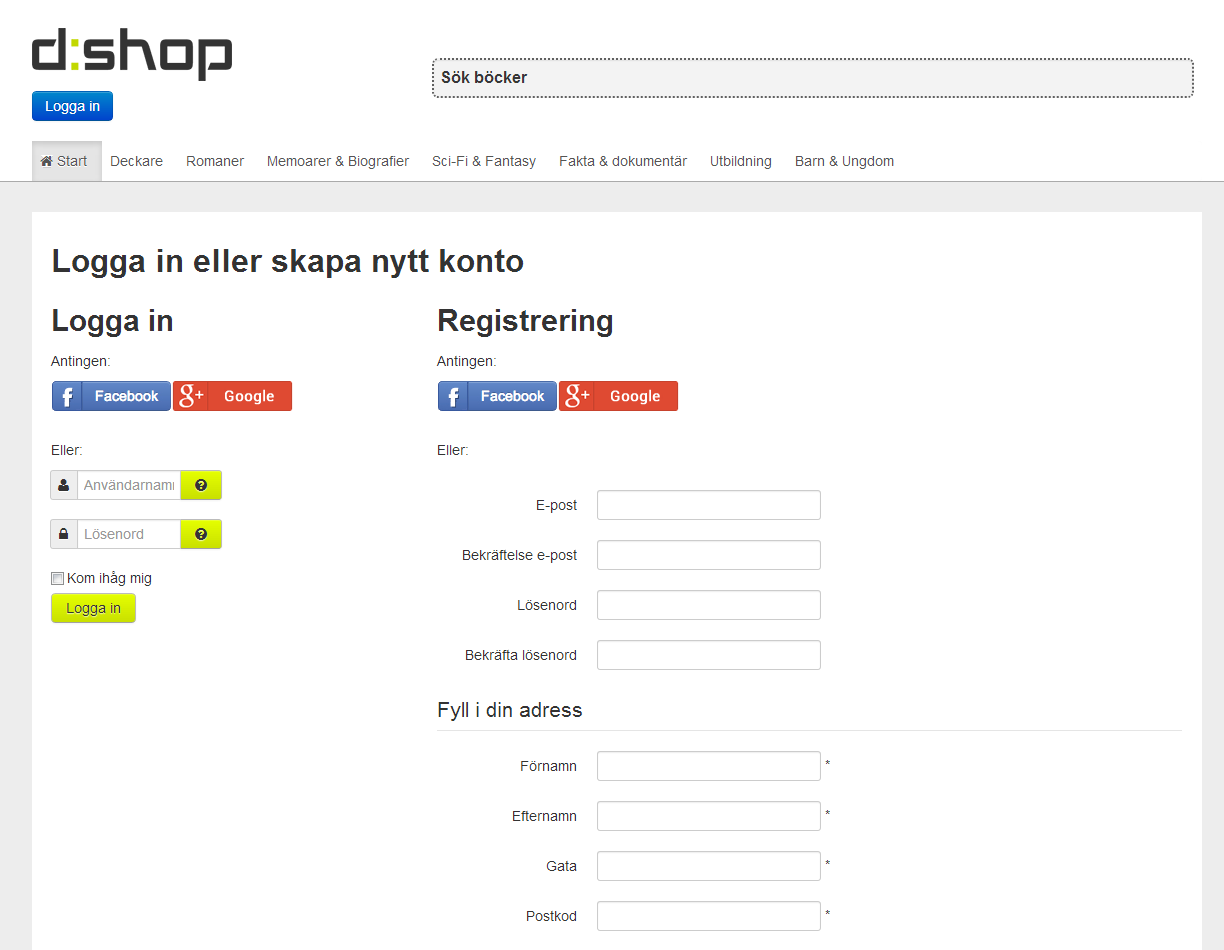
Task: Enable the "Kom ihåg mig" checkbox
Action: click(x=58, y=579)
